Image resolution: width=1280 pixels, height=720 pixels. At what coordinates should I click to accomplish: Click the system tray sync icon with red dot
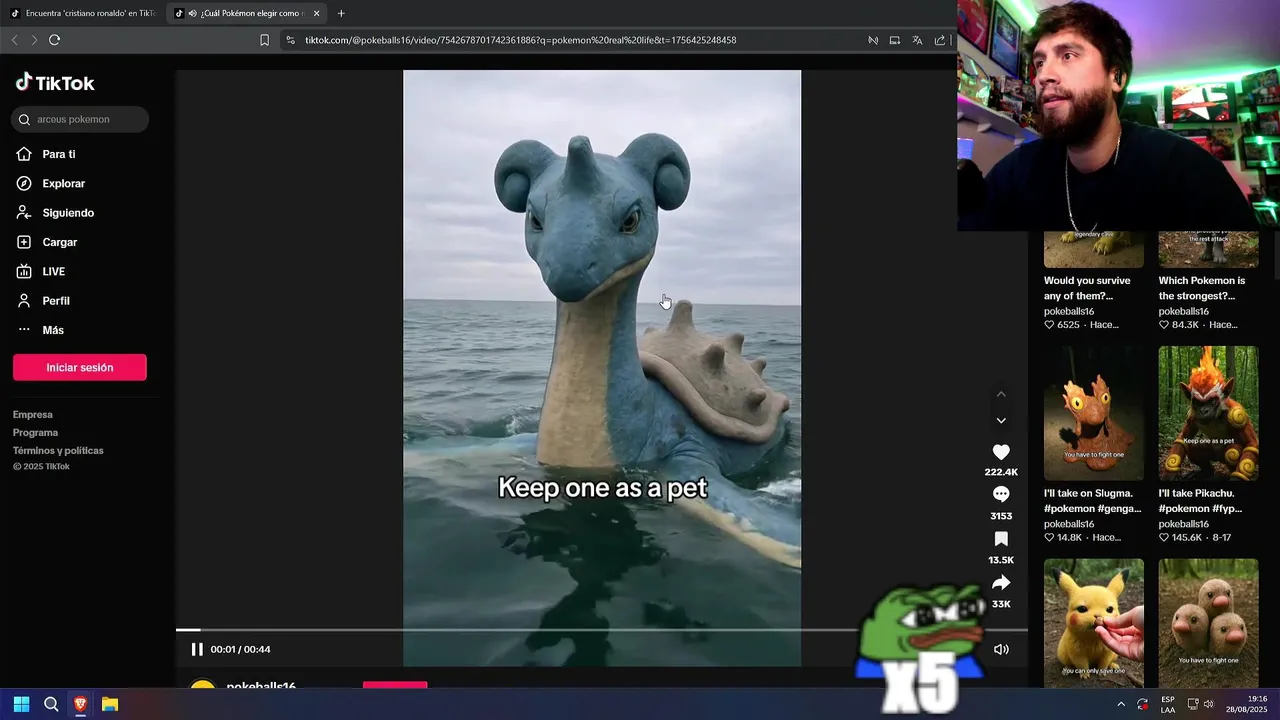[x=1143, y=704]
